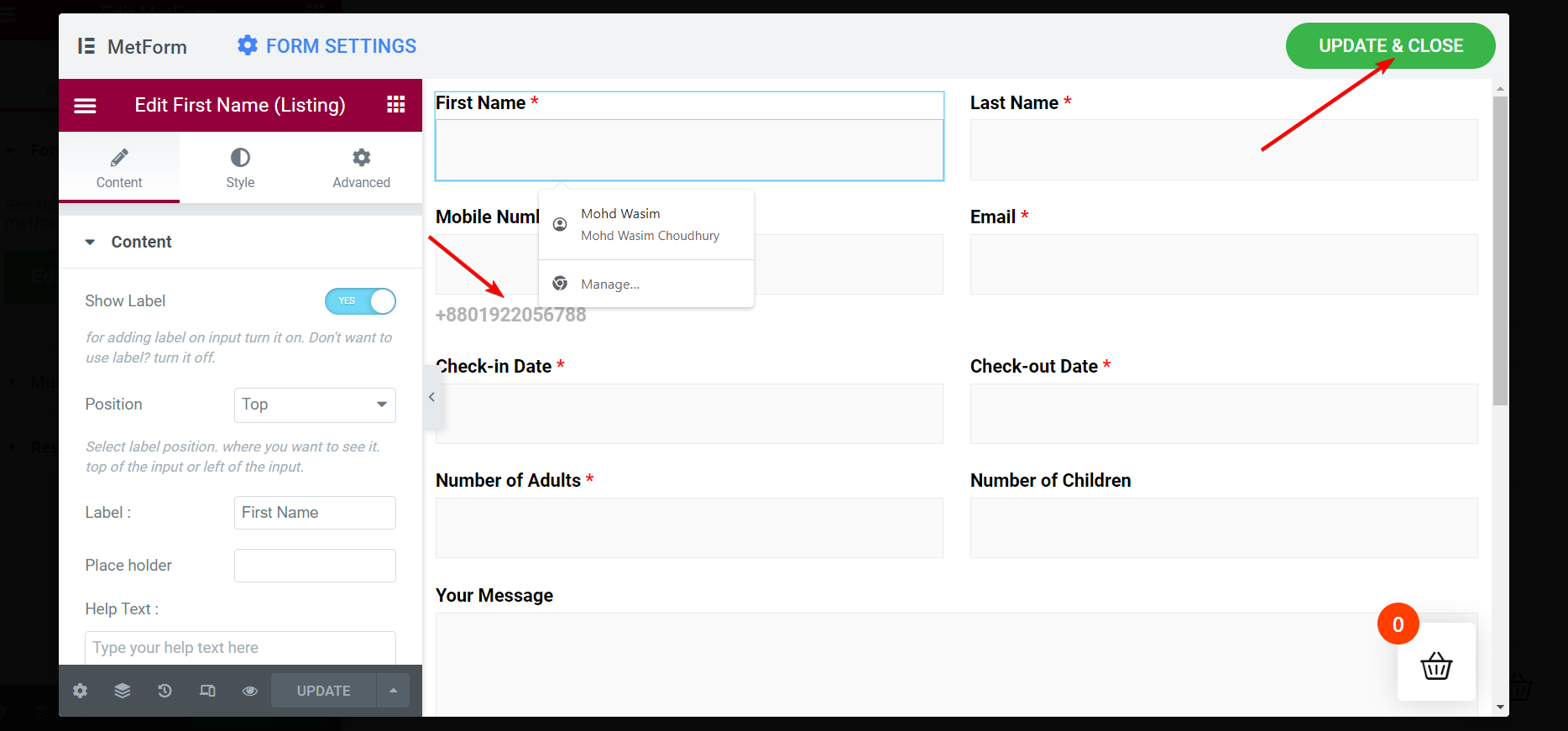Image resolution: width=1568 pixels, height=731 pixels.
Task: Click the Number of Children input
Action: click(1224, 528)
